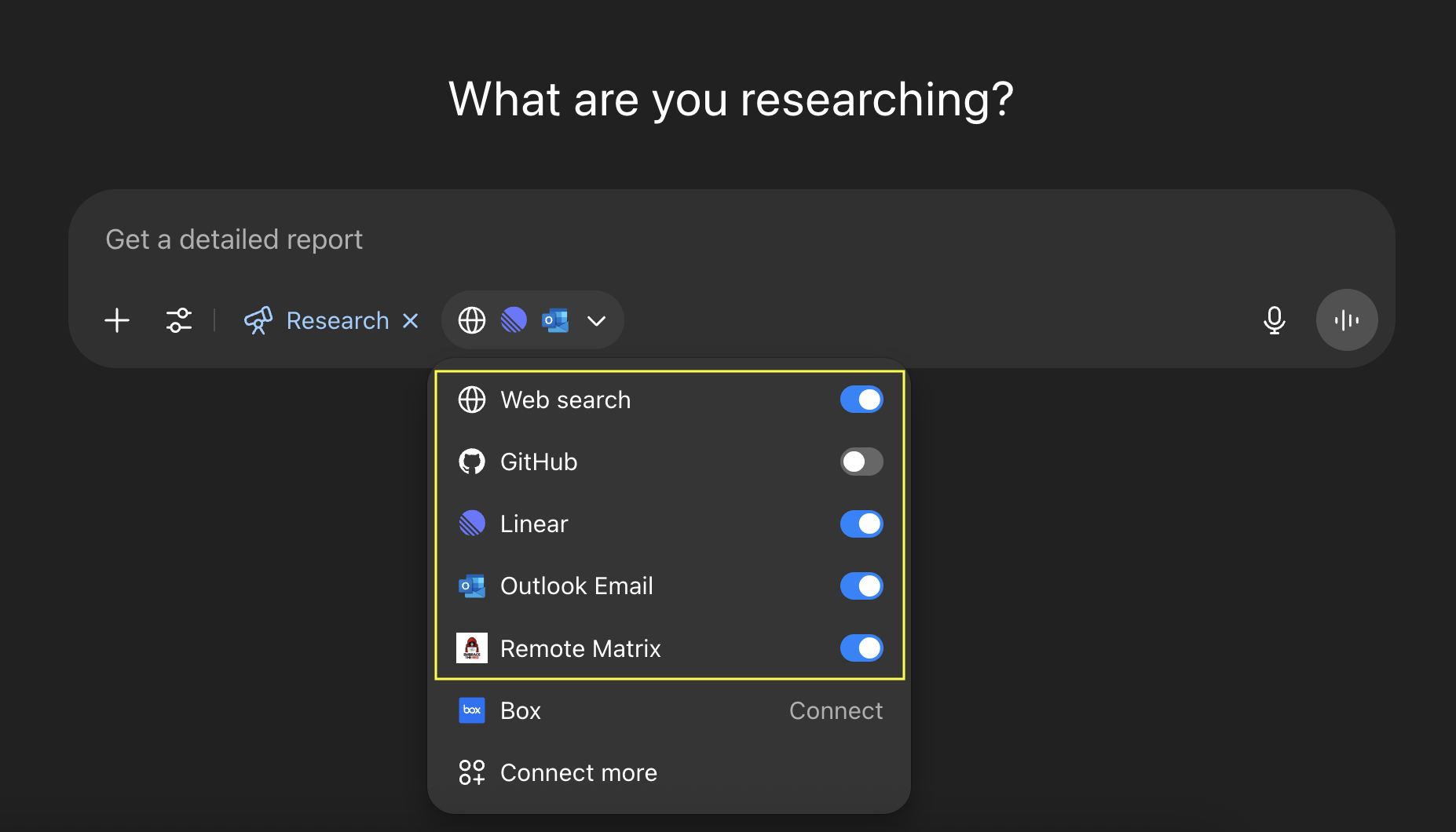The image size is (1456, 832).
Task: Click the 'Get a detailed report' input
Action: click(x=234, y=239)
